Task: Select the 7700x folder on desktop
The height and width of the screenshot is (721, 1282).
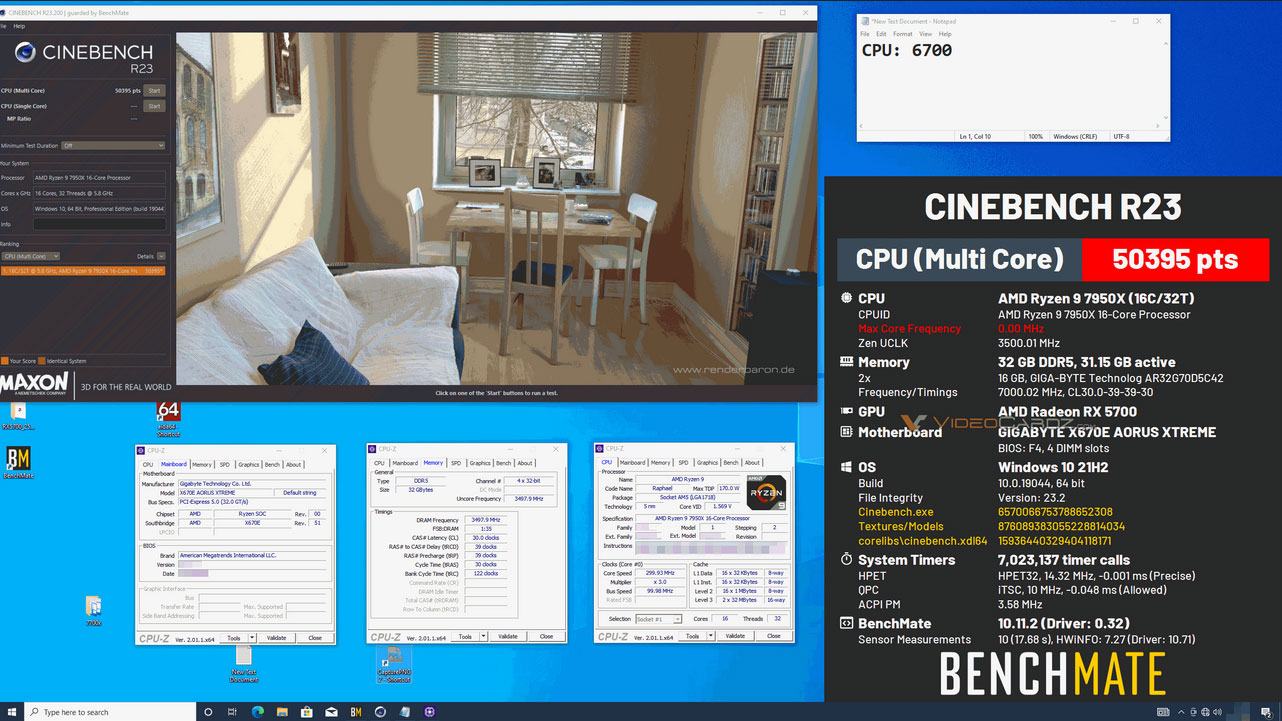Action: point(93,610)
